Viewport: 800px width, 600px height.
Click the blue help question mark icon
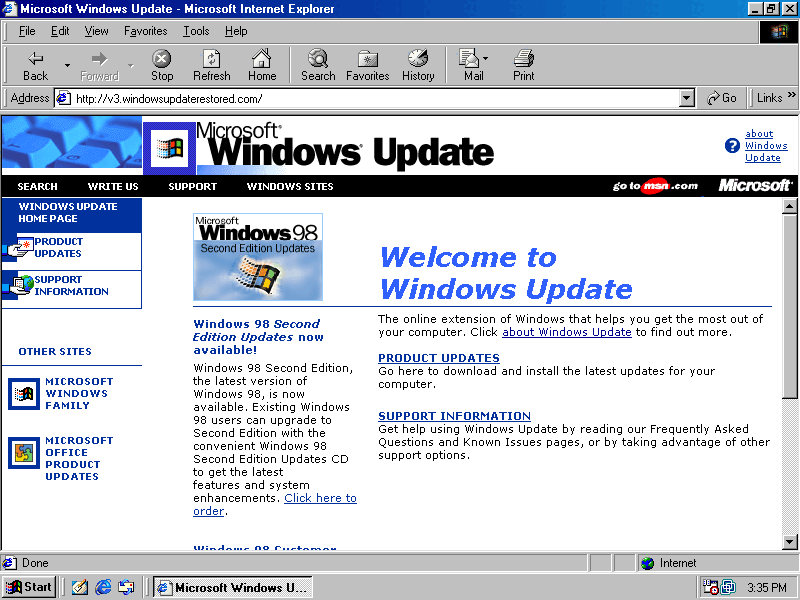click(x=732, y=146)
